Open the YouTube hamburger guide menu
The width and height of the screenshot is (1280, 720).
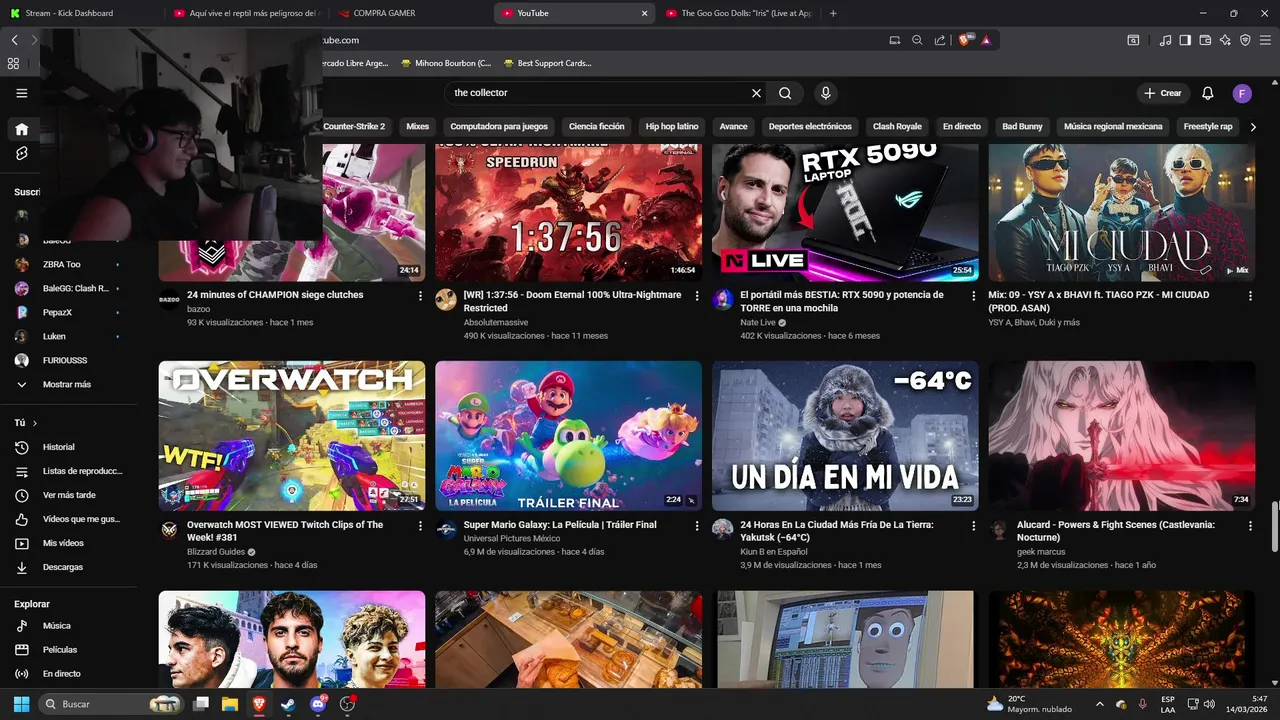21,93
